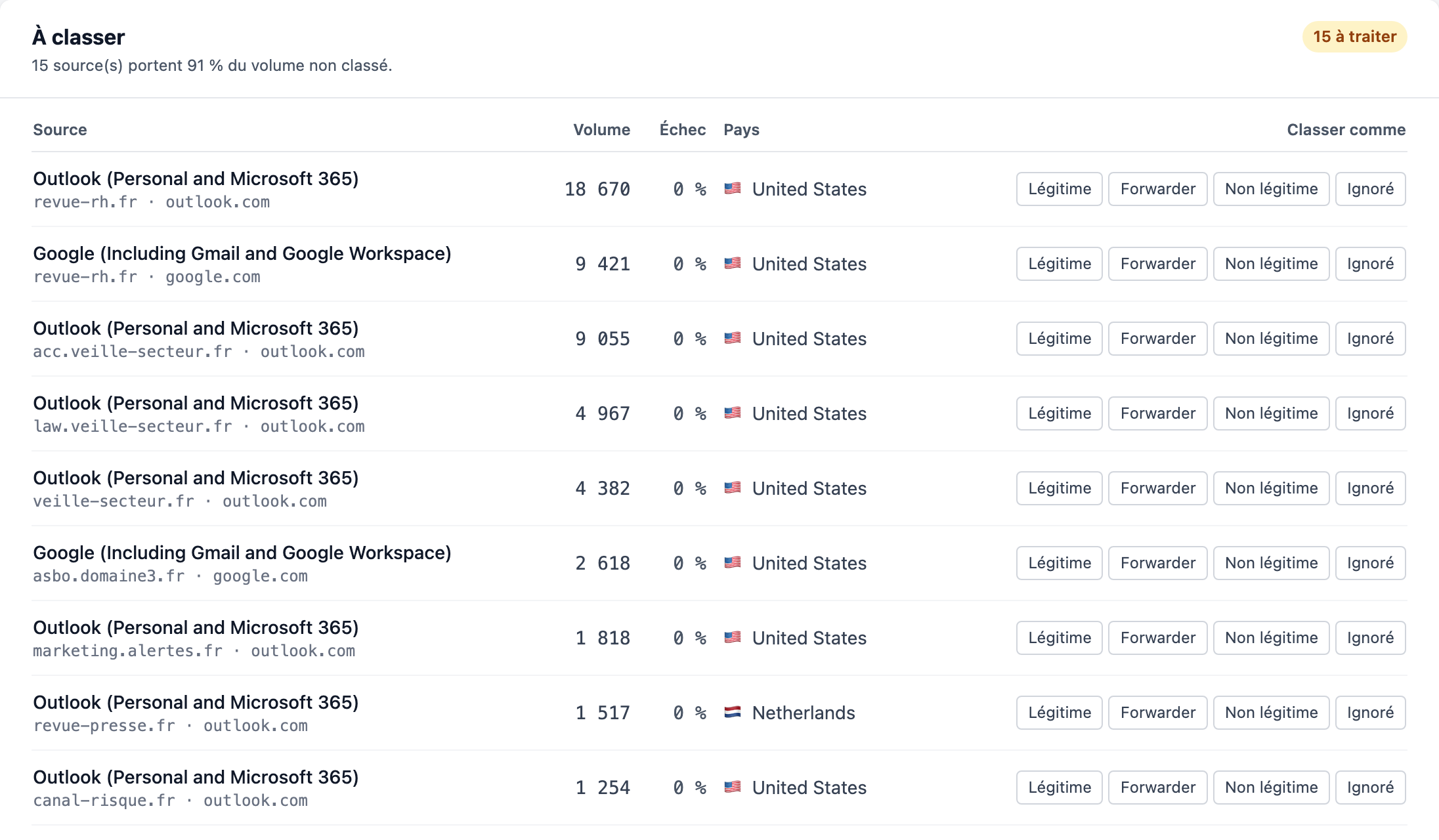This screenshot has width=1439, height=840.
Task: Classify asbo.domaine3.fr as Forwarder
Action: pyautogui.click(x=1157, y=563)
